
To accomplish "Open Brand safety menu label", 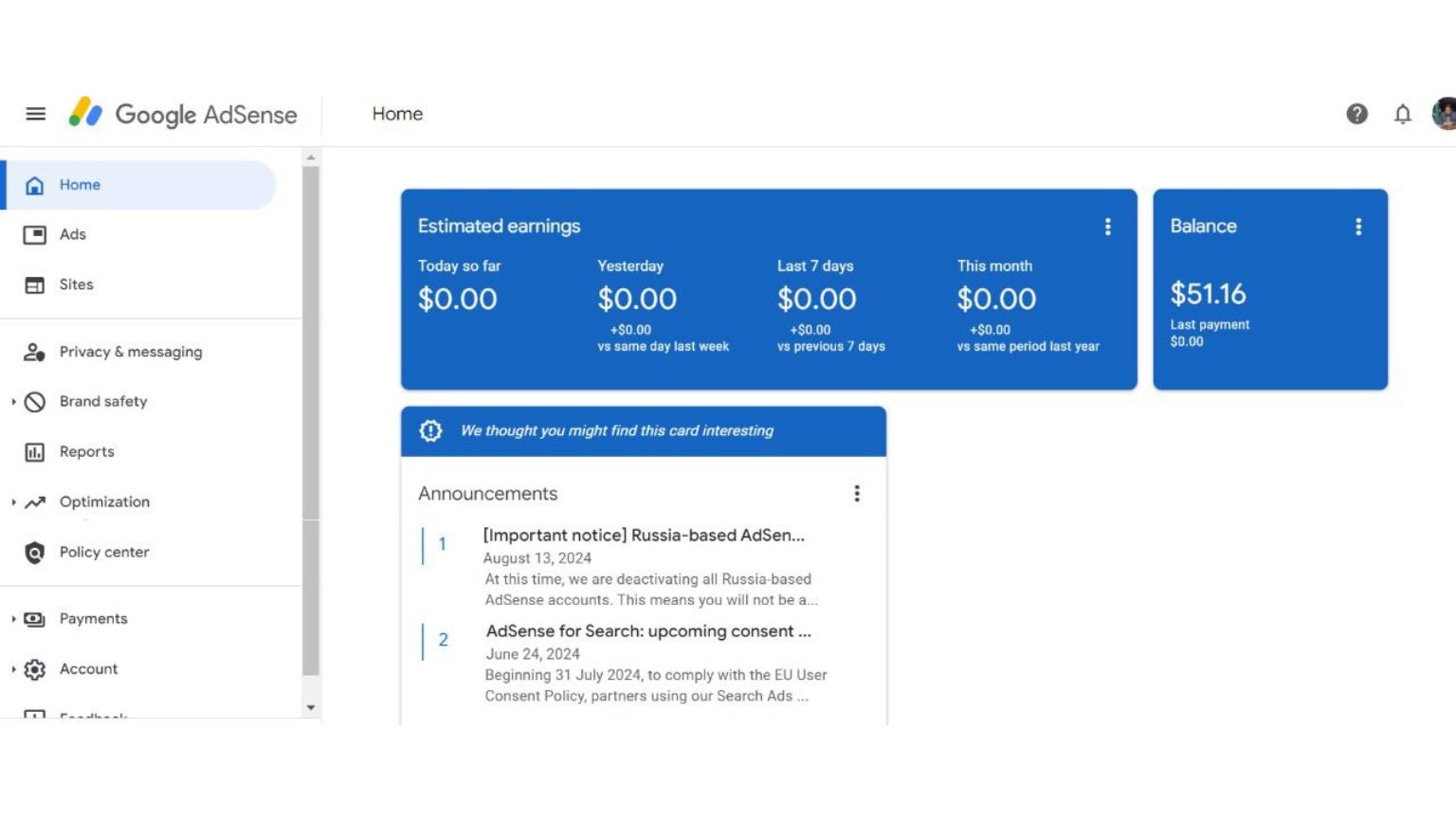I will [x=103, y=402].
